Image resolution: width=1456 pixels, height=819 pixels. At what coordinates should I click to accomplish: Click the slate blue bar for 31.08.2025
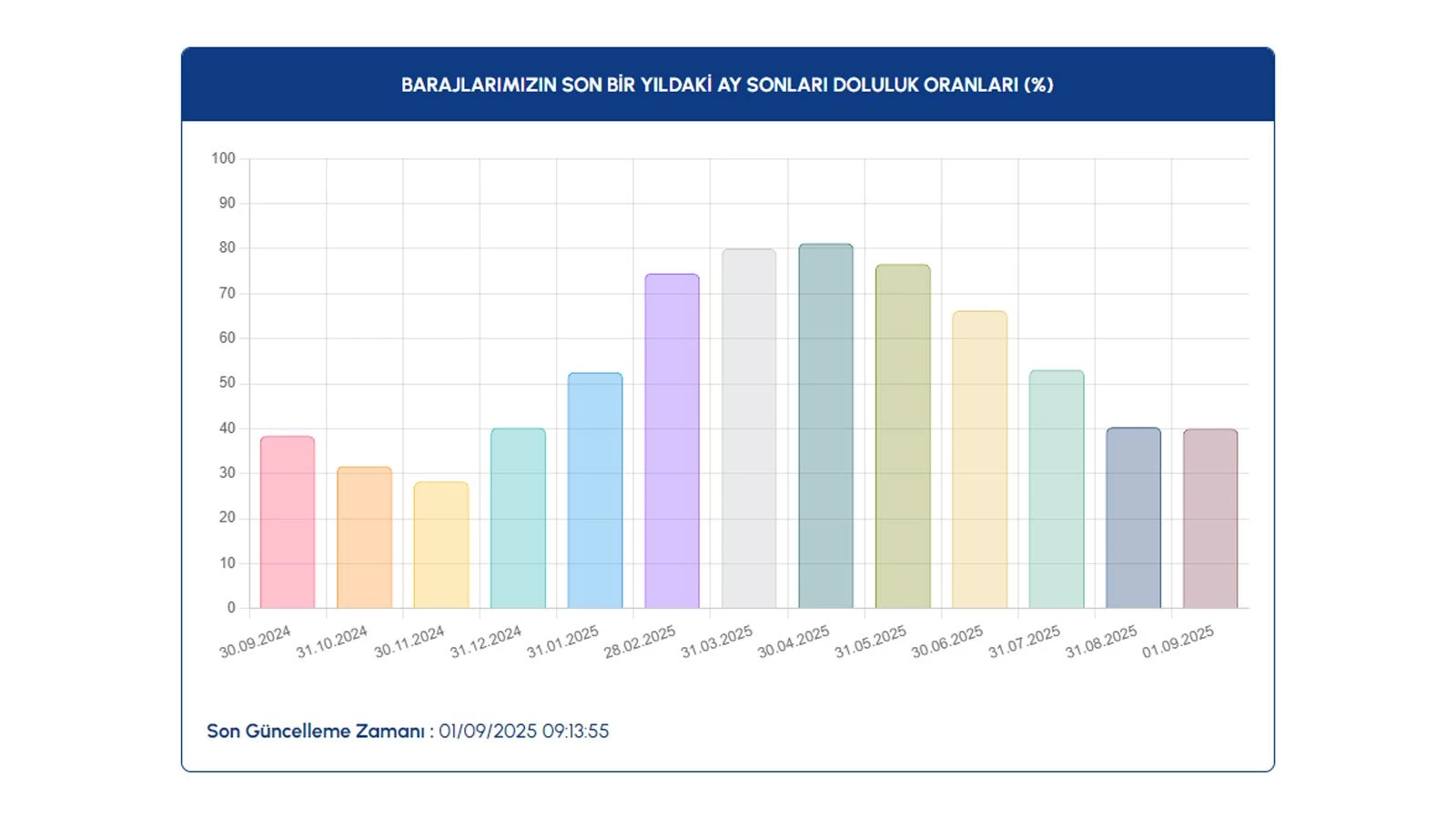(x=1133, y=518)
